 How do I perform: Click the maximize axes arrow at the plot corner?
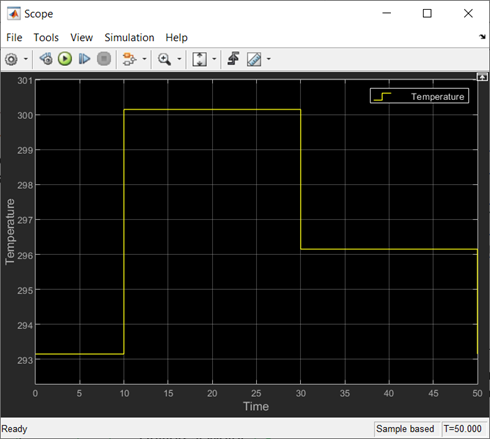pyautogui.click(x=482, y=77)
